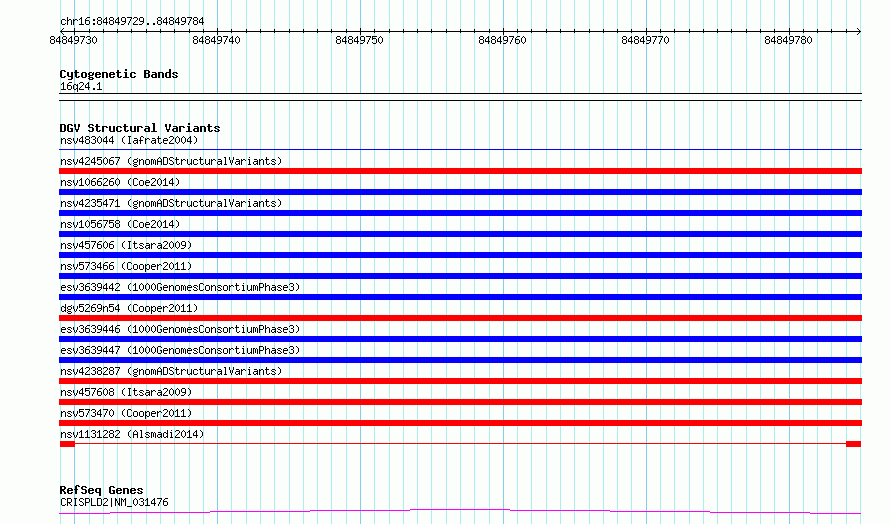890x524 pixels.
Task: Click the thin blue line of nsv483044
Action: pyautogui.click(x=460, y=150)
